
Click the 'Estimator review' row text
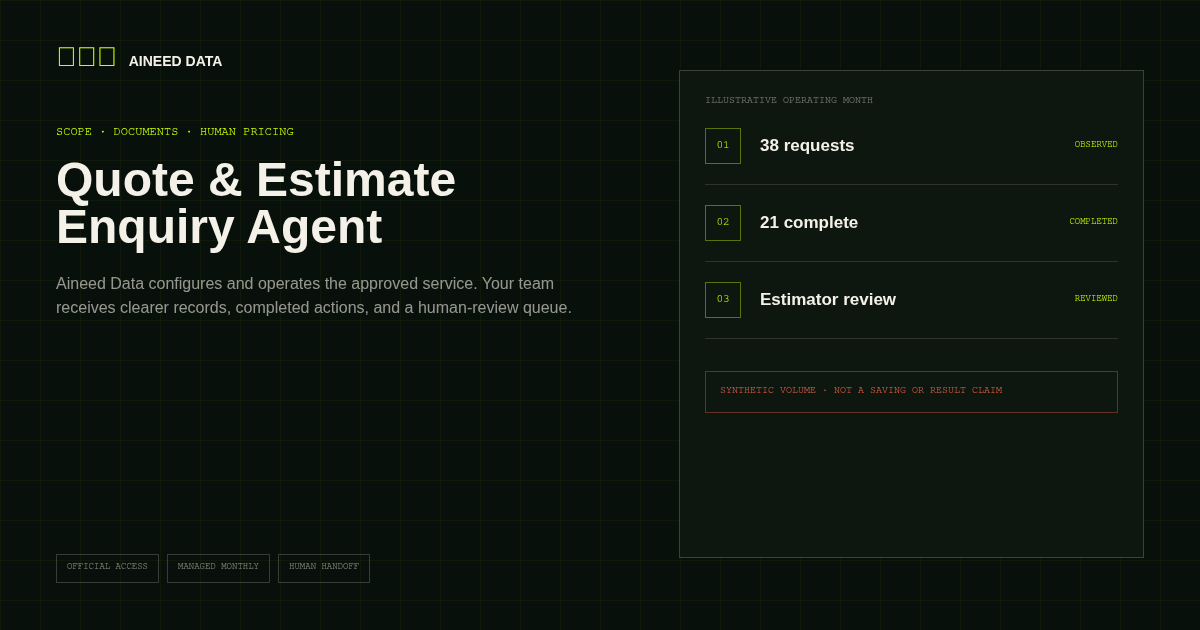coord(828,300)
